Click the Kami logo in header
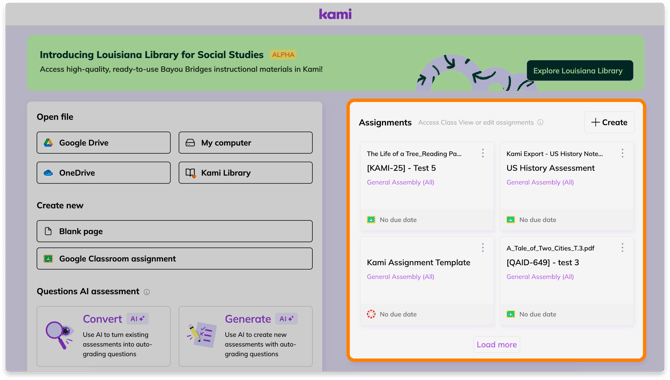670x380 pixels. point(335,14)
